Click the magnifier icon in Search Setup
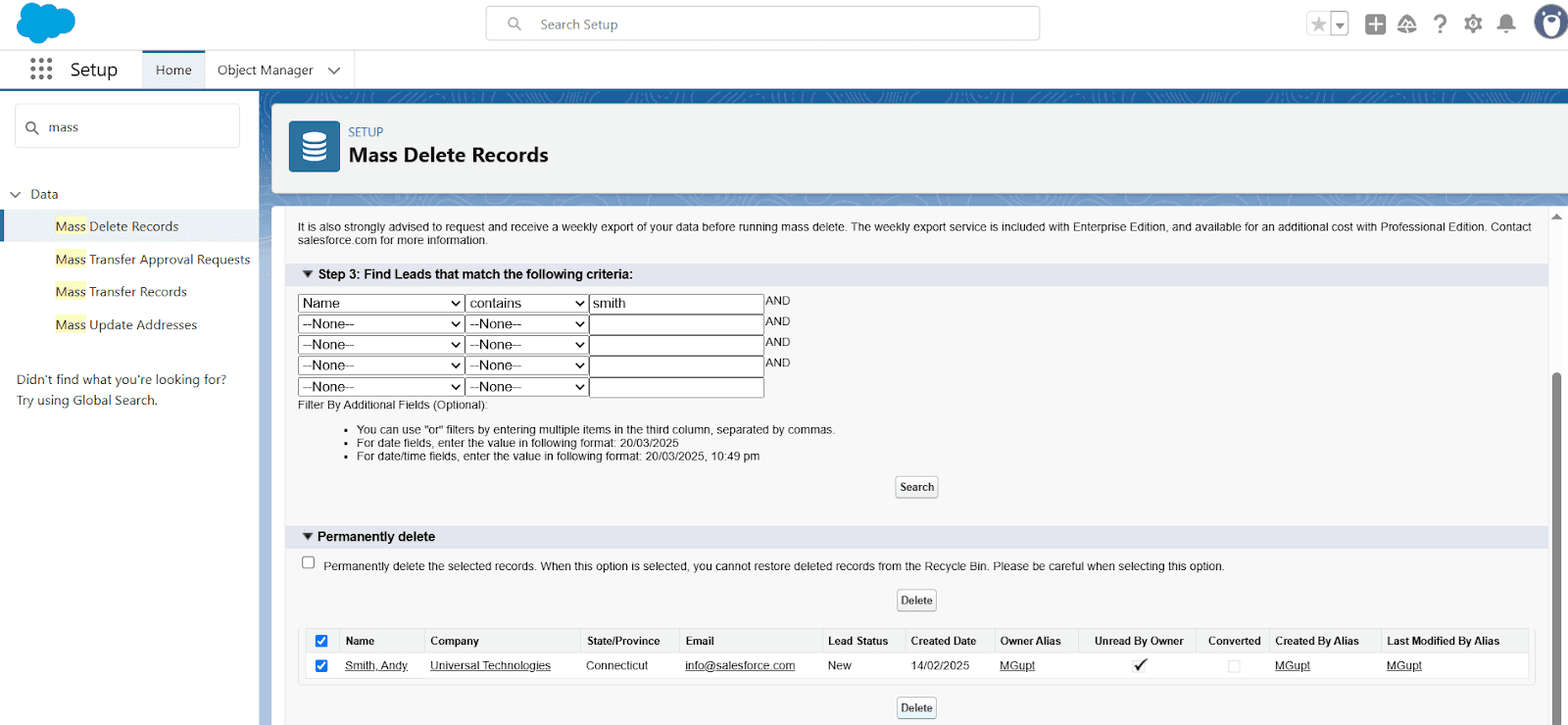1568x725 pixels. pos(514,24)
